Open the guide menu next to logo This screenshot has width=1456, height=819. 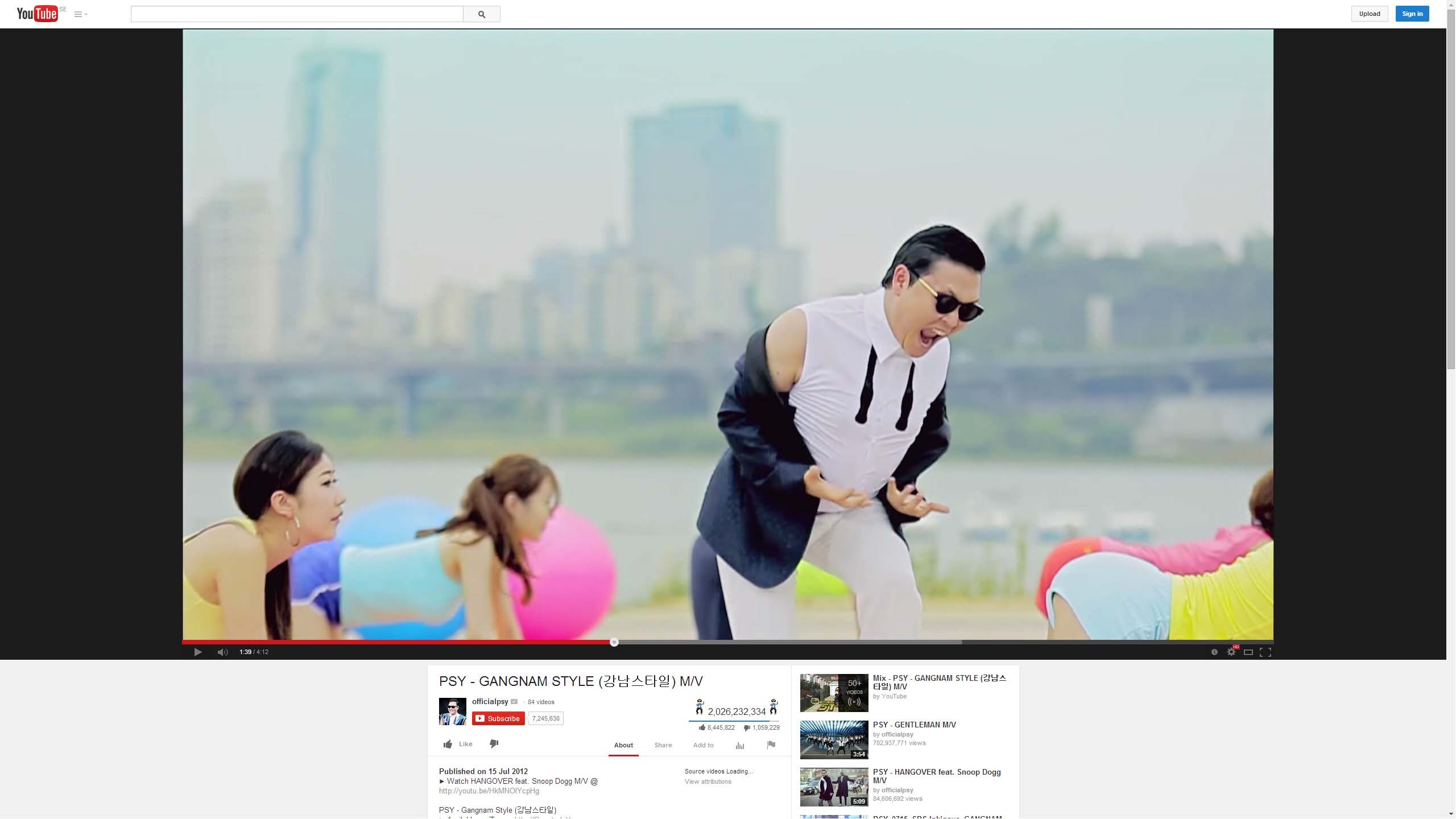pyautogui.click(x=81, y=14)
